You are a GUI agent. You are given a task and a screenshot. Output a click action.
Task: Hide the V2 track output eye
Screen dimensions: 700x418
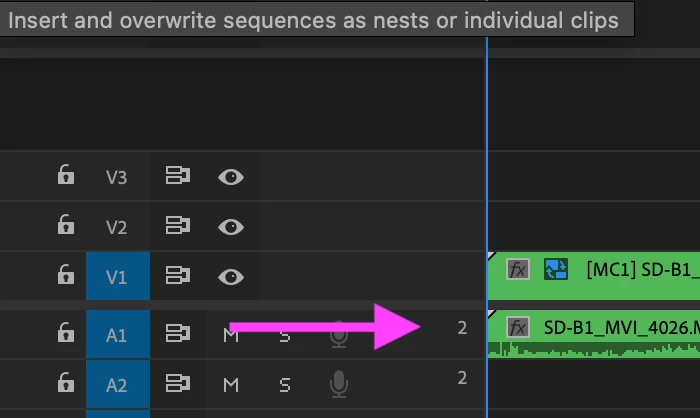(231, 226)
